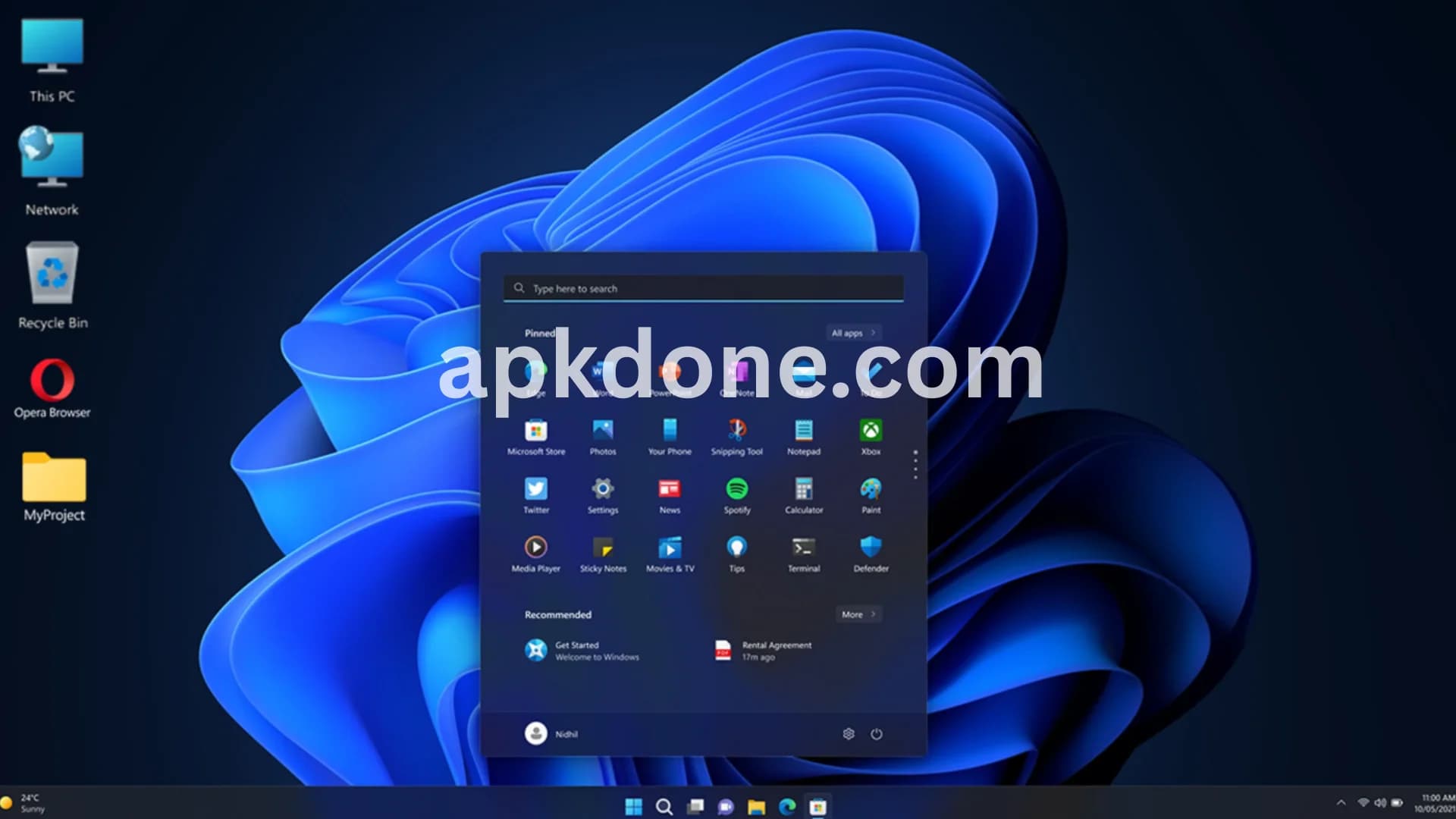Screen dimensions: 1456x819
Task: Open the pinned OneNote app
Action: click(737, 378)
